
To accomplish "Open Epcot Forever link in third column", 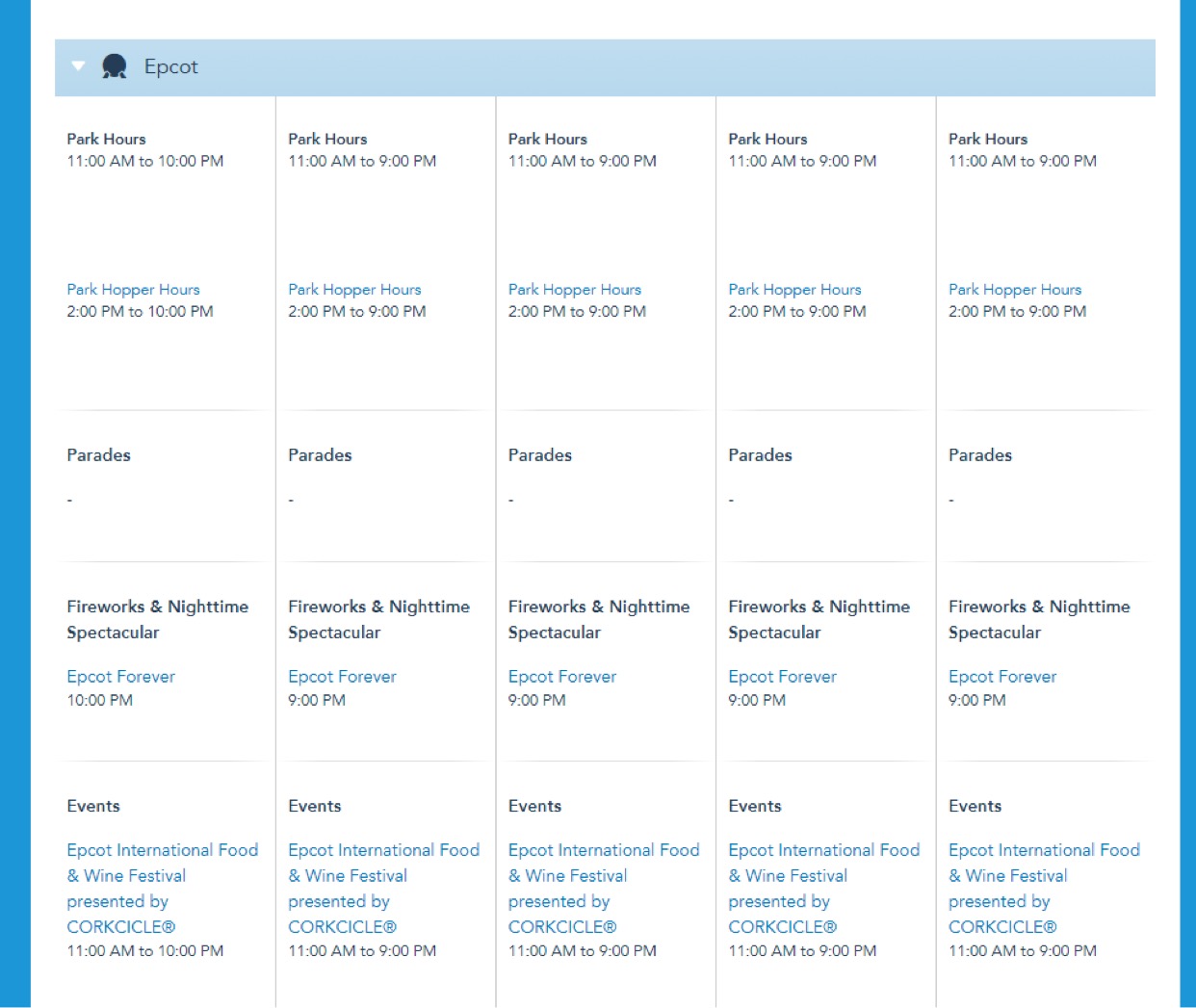I will 561,677.
